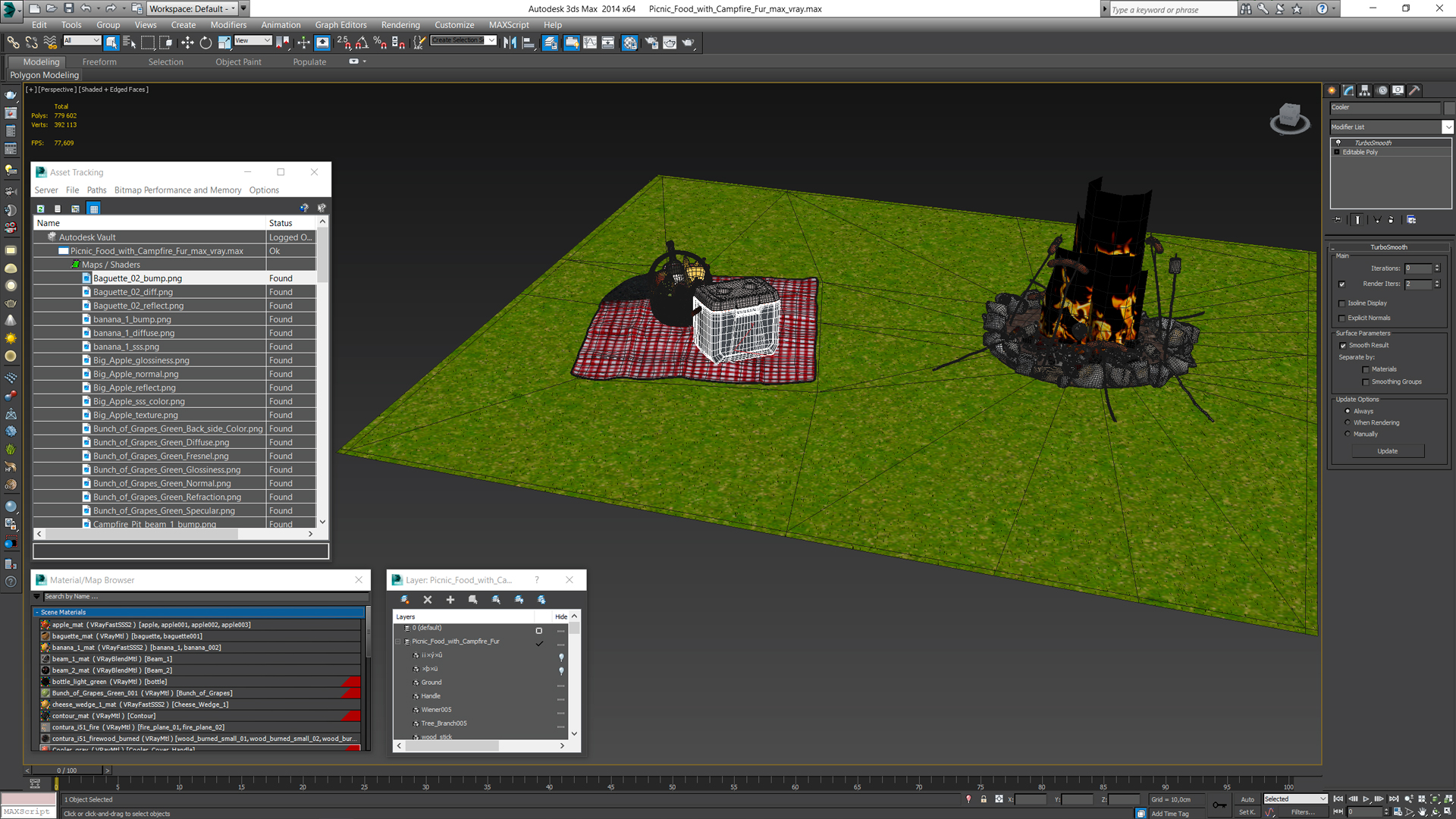Toggle the Angle Snap icon
The image size is (1456, 819).
(x=362, y=42)
